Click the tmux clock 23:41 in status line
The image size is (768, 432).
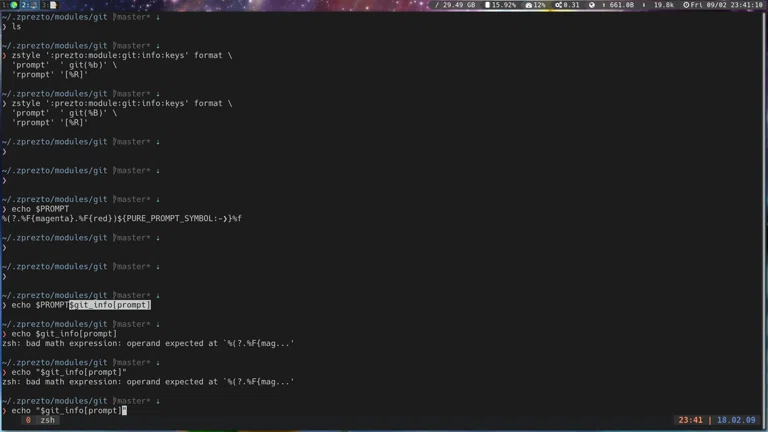pyautogui.click(x=690, y=420)
